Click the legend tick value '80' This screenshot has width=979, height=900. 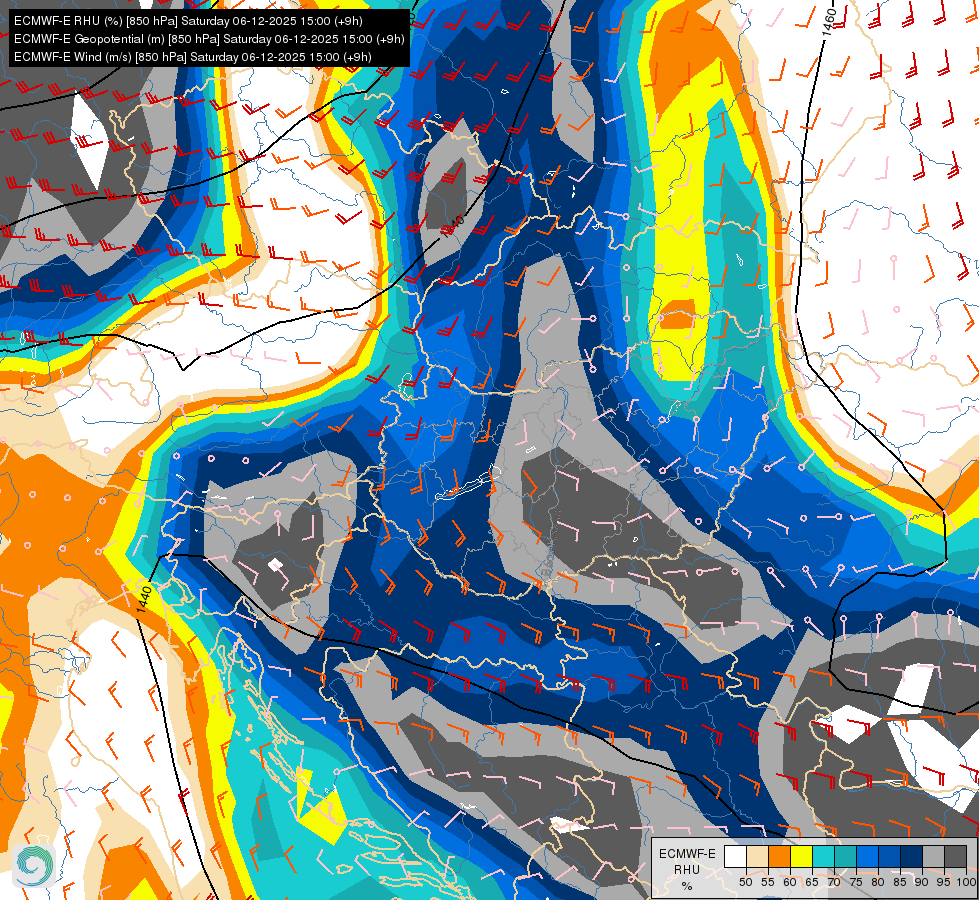click(x=878, y=882)
